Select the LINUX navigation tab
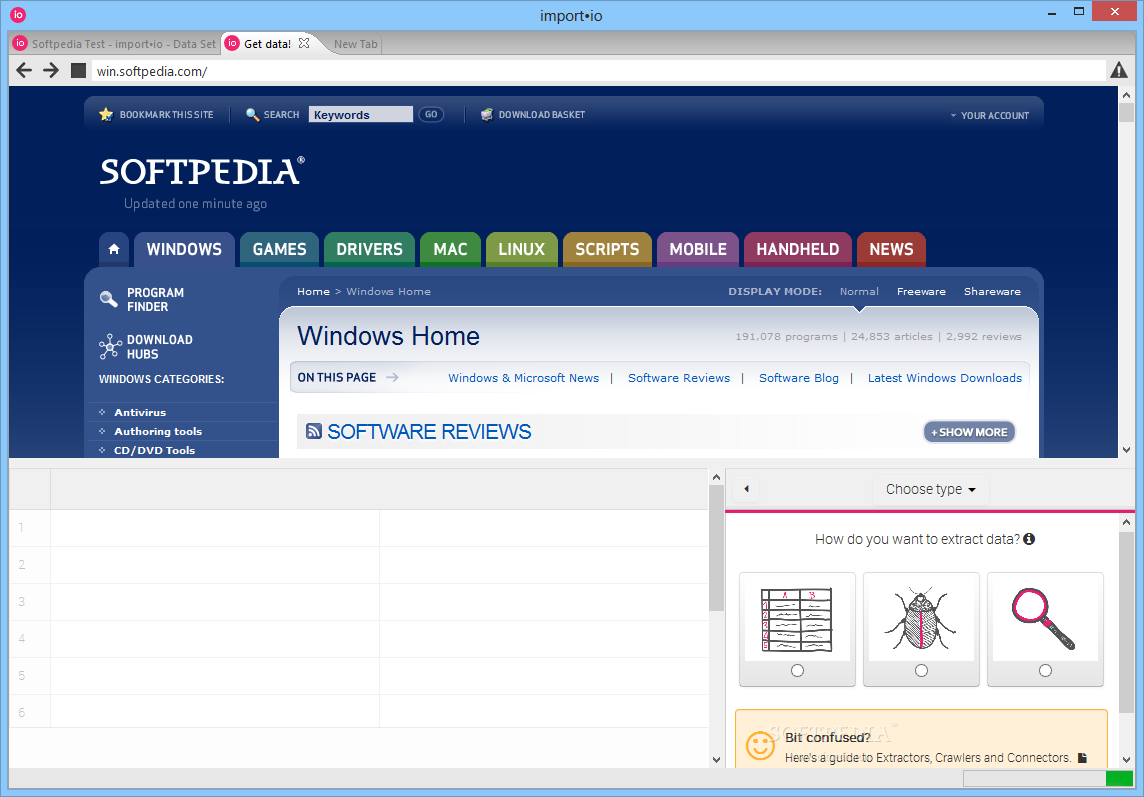 (522, 250)
